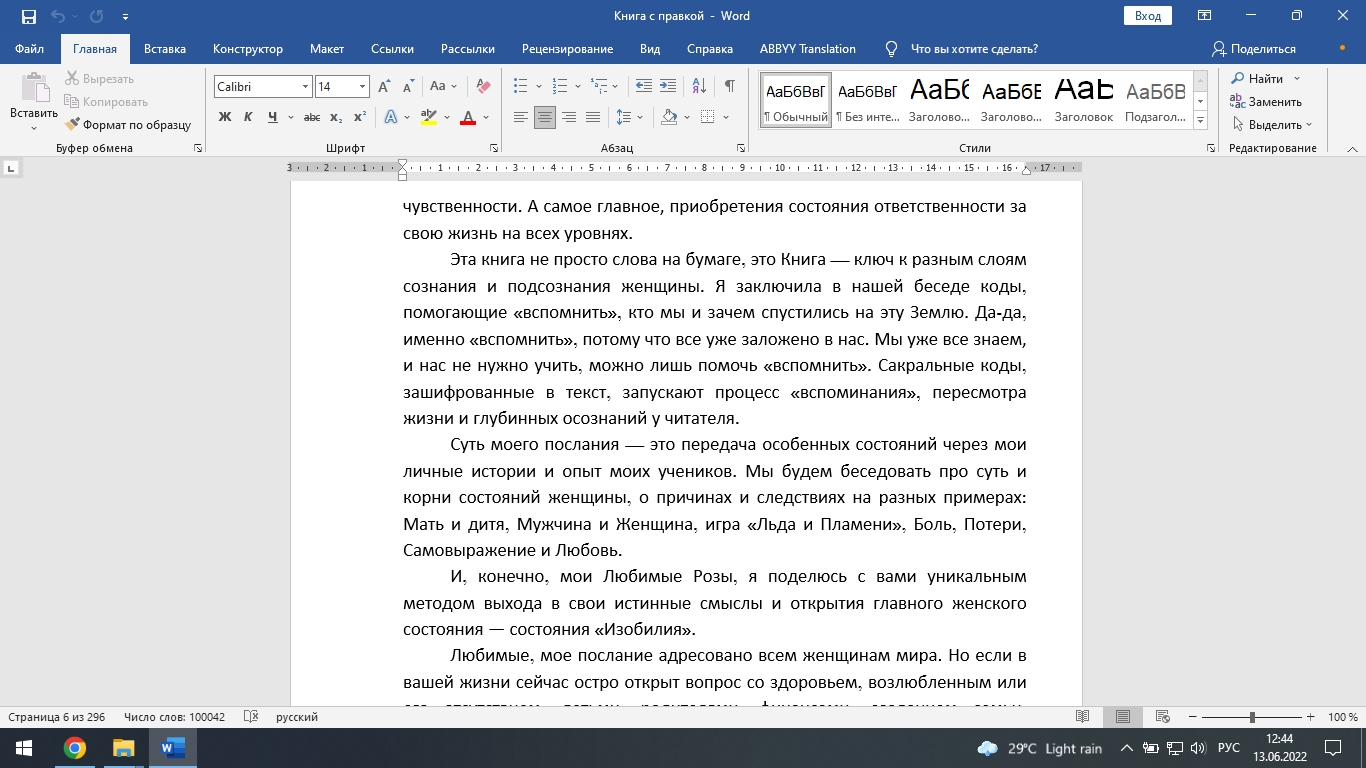Image resolution: width=1366 pixels, height=768 pixels.
Task: Clear all formatting icon
Action: click(x=483, y=86)
